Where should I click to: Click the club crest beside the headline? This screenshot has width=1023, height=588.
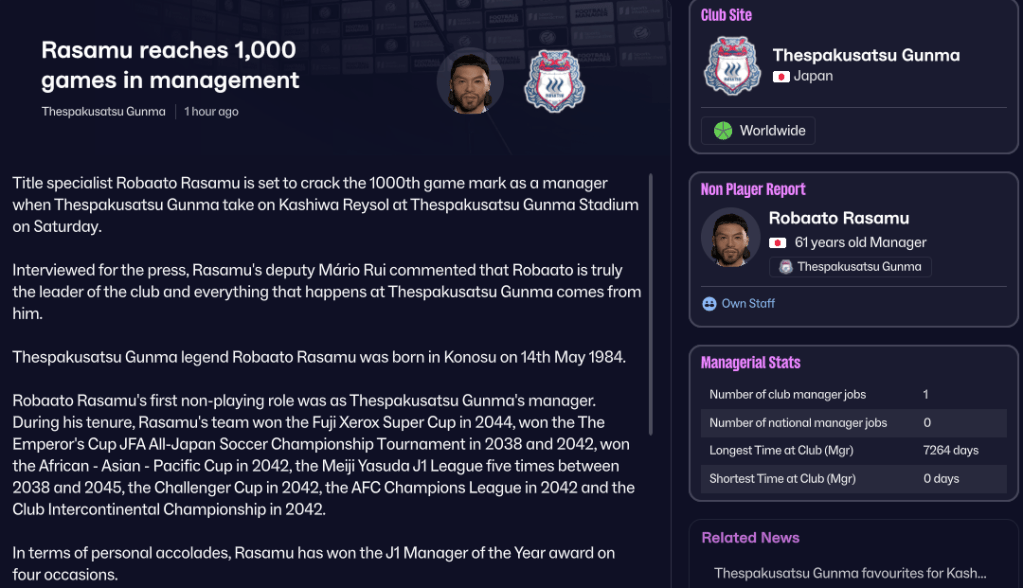pyautogui.click(x=553, y=81)
